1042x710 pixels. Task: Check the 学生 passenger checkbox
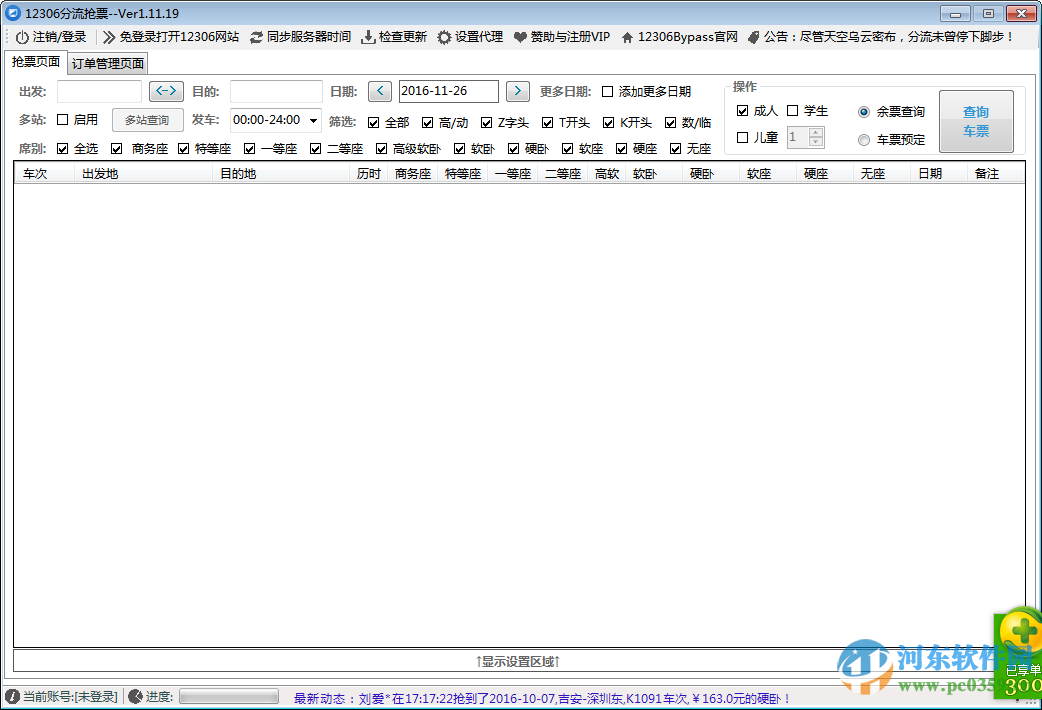coord(793,110)
